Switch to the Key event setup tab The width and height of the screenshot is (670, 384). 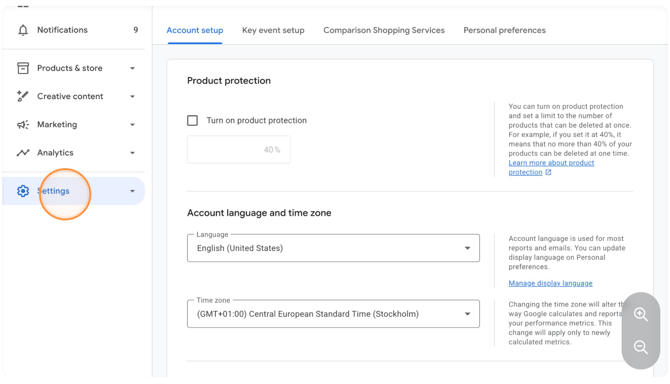coord(273,30)
